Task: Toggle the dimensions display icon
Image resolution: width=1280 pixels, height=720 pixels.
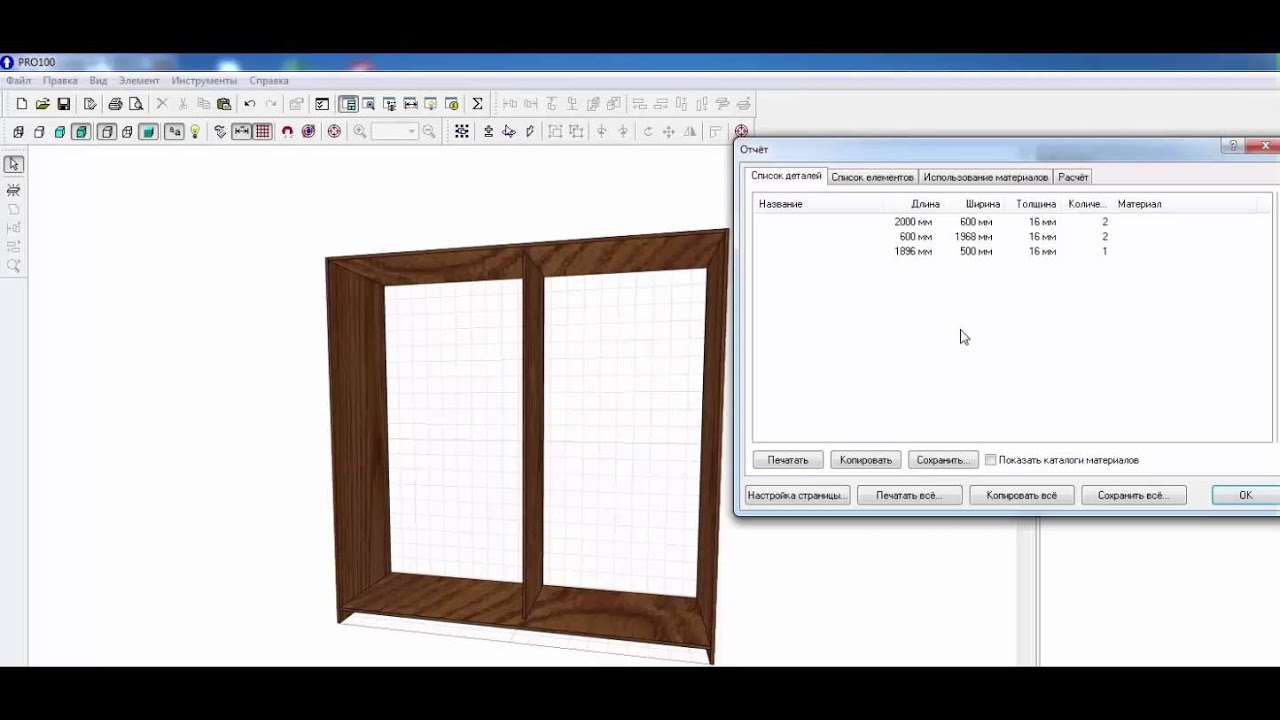Action: point(241,132)
